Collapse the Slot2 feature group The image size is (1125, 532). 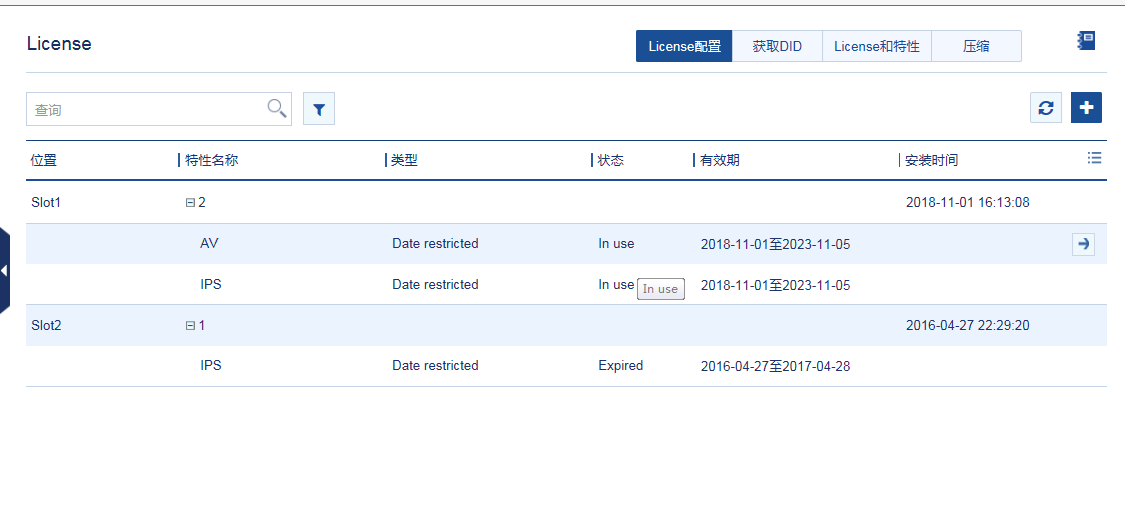190,326
